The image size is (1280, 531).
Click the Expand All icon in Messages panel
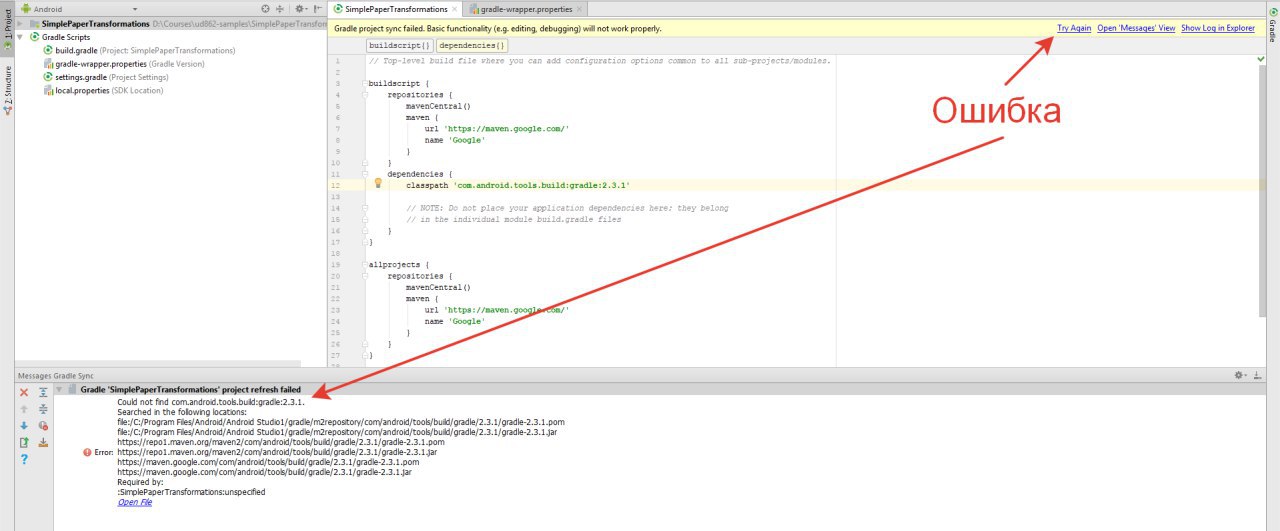pyautogui.click(x=43, y=393)
